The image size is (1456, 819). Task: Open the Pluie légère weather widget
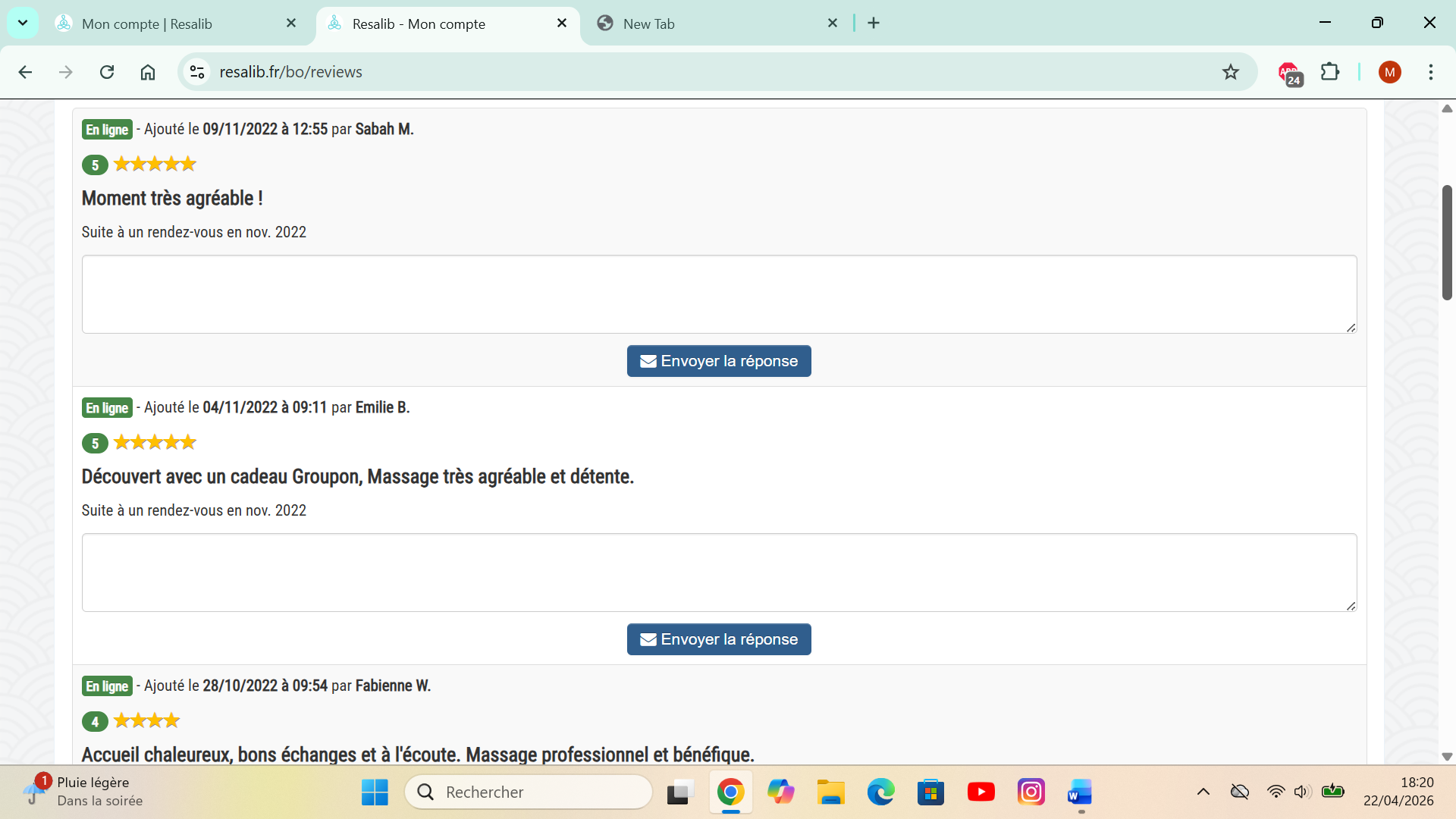83,792
